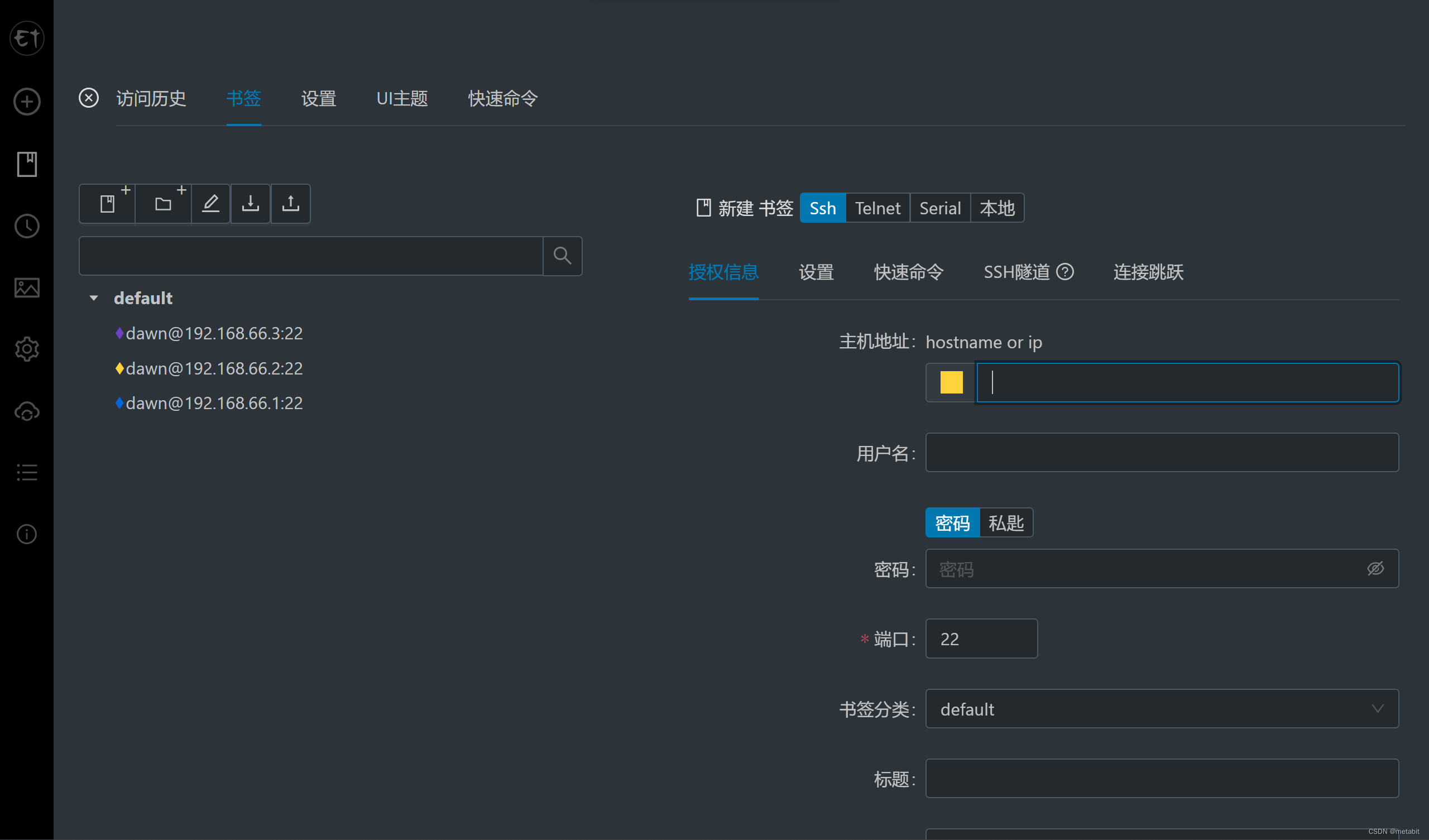Focus the 用户名 input field
Viewport: 1429px width, 840px height.
(1162, 453)
